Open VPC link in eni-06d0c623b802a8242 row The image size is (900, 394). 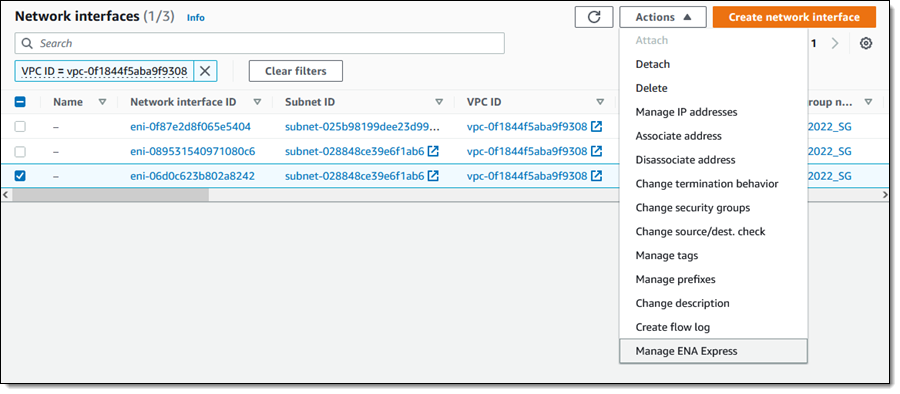point(527,176)
